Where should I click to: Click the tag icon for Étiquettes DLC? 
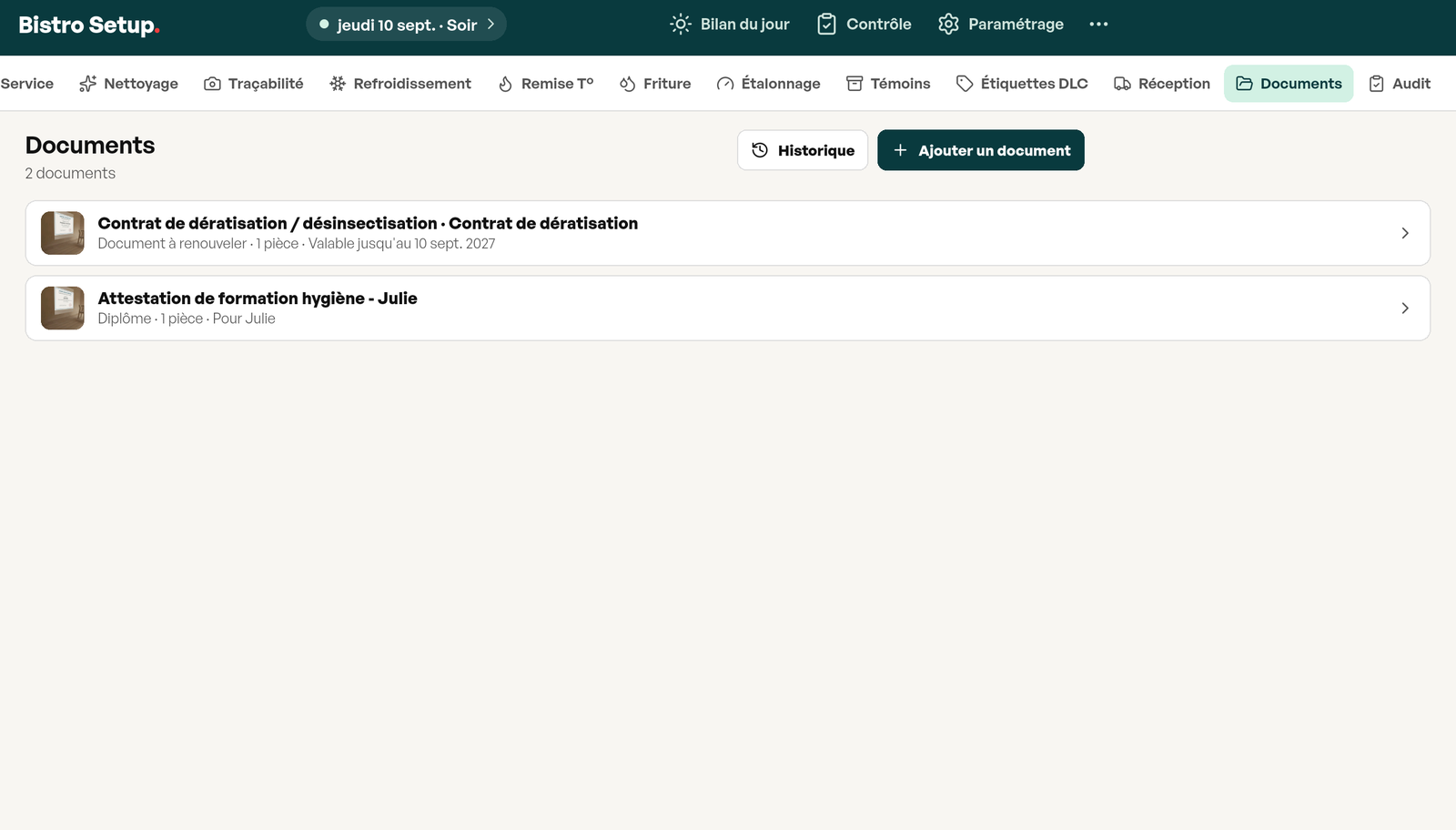point(965,84)
